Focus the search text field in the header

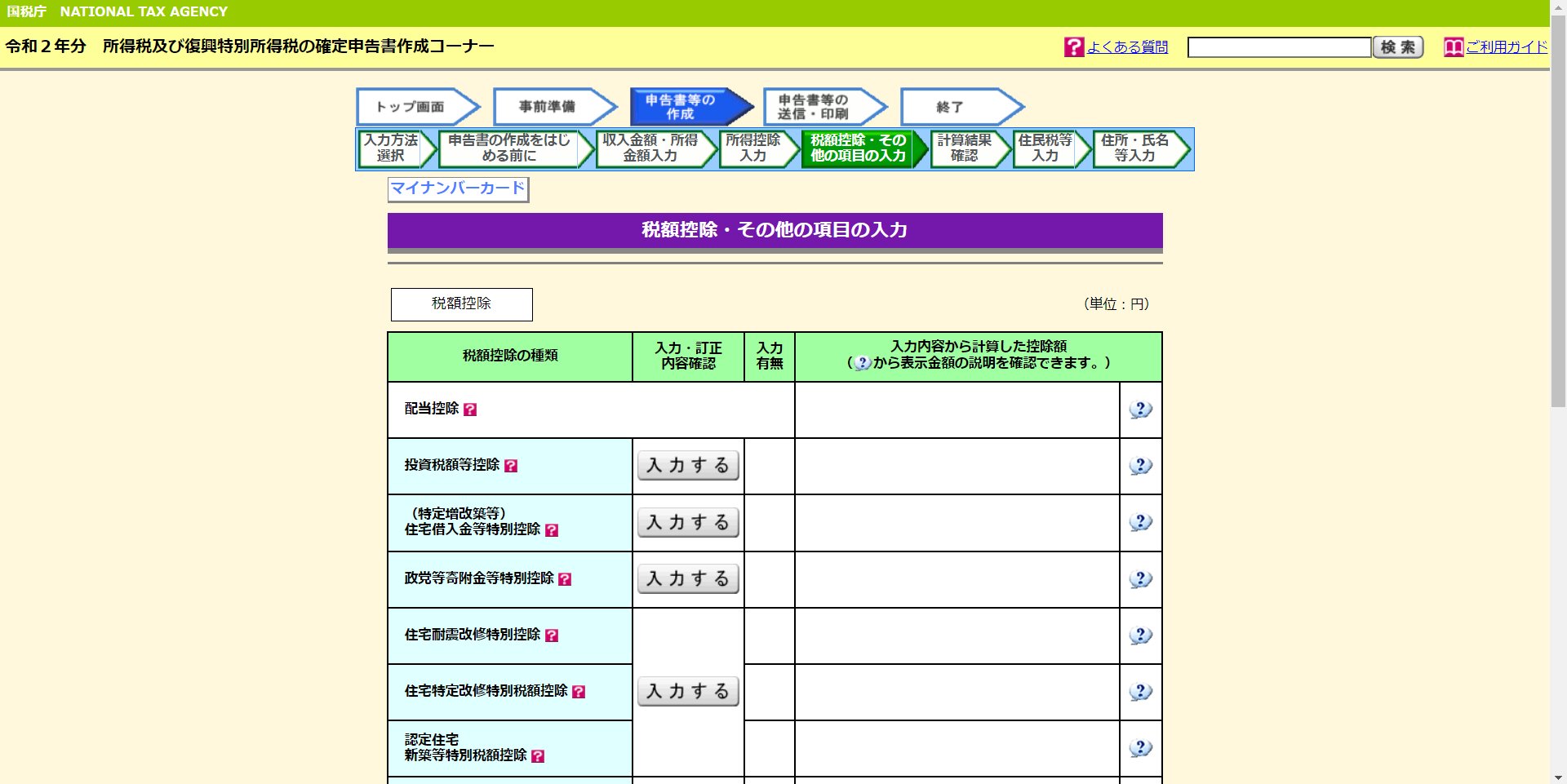pyautogui.click(x=1279, y=47)
